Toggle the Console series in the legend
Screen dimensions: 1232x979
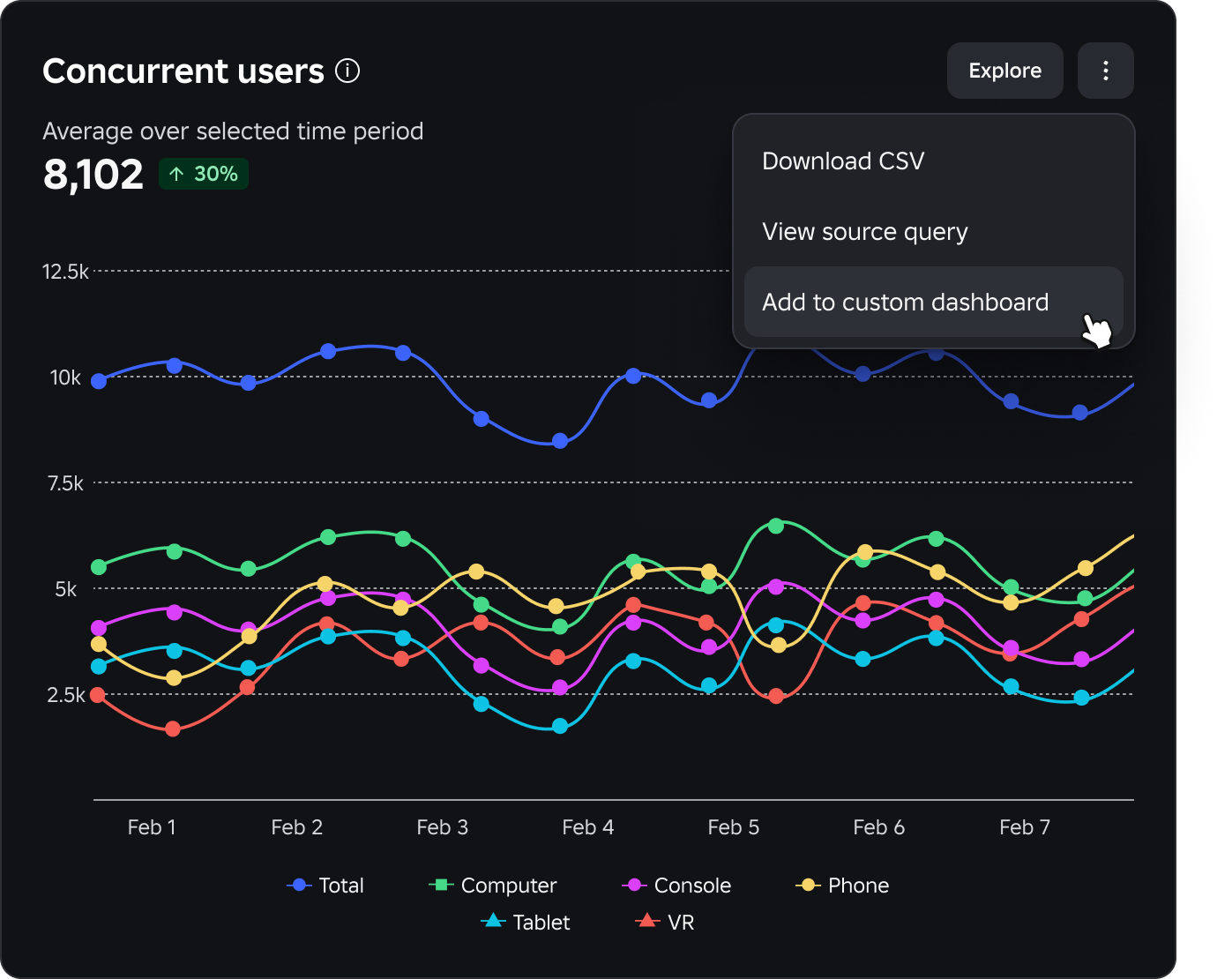[x=676, y=885]
